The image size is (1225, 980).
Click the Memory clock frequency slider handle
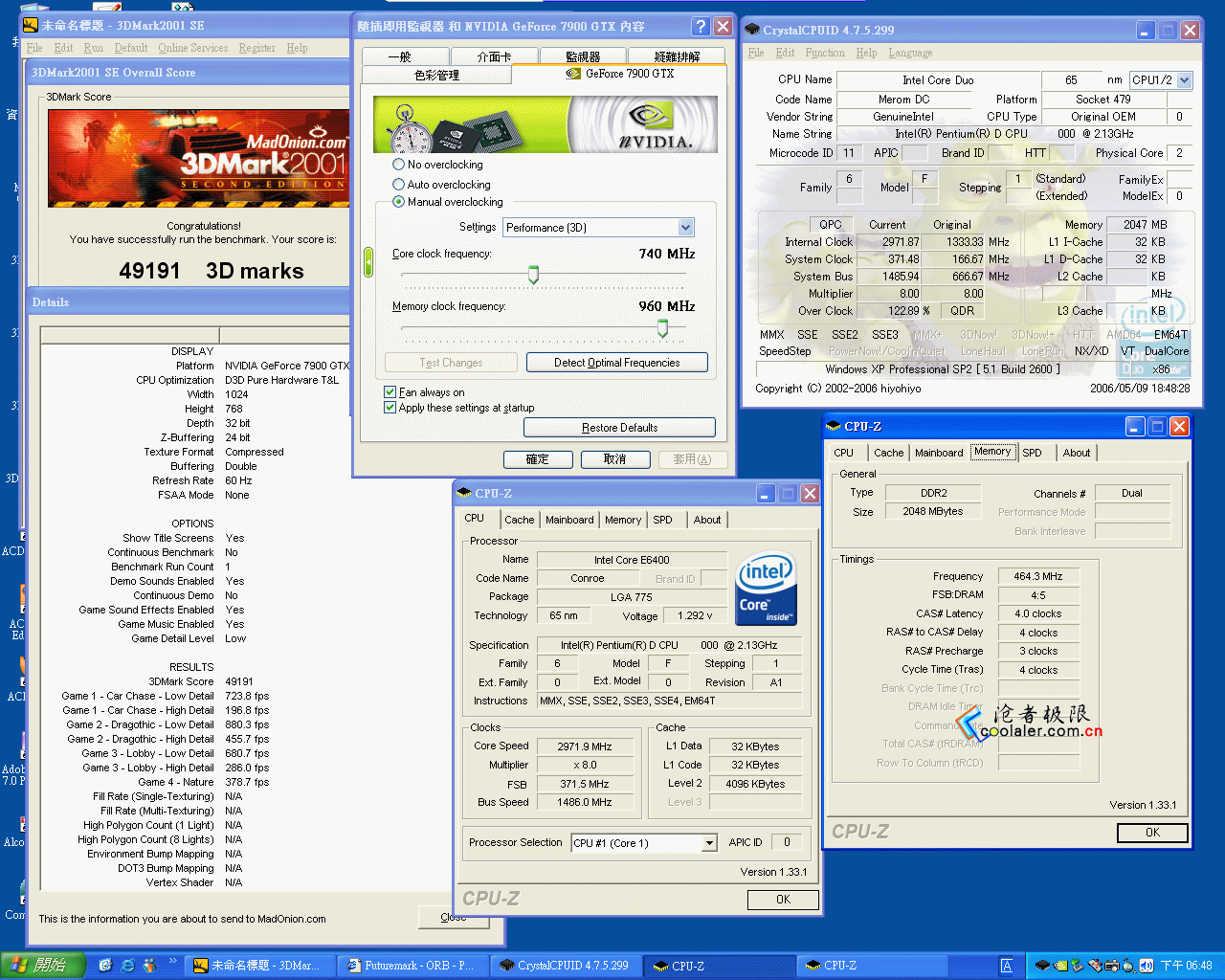point(662,328)
